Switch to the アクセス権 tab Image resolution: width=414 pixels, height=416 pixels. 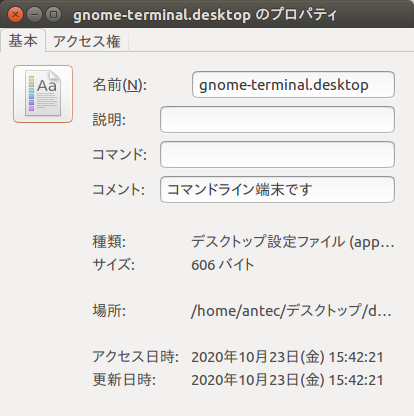pos(87,41)
